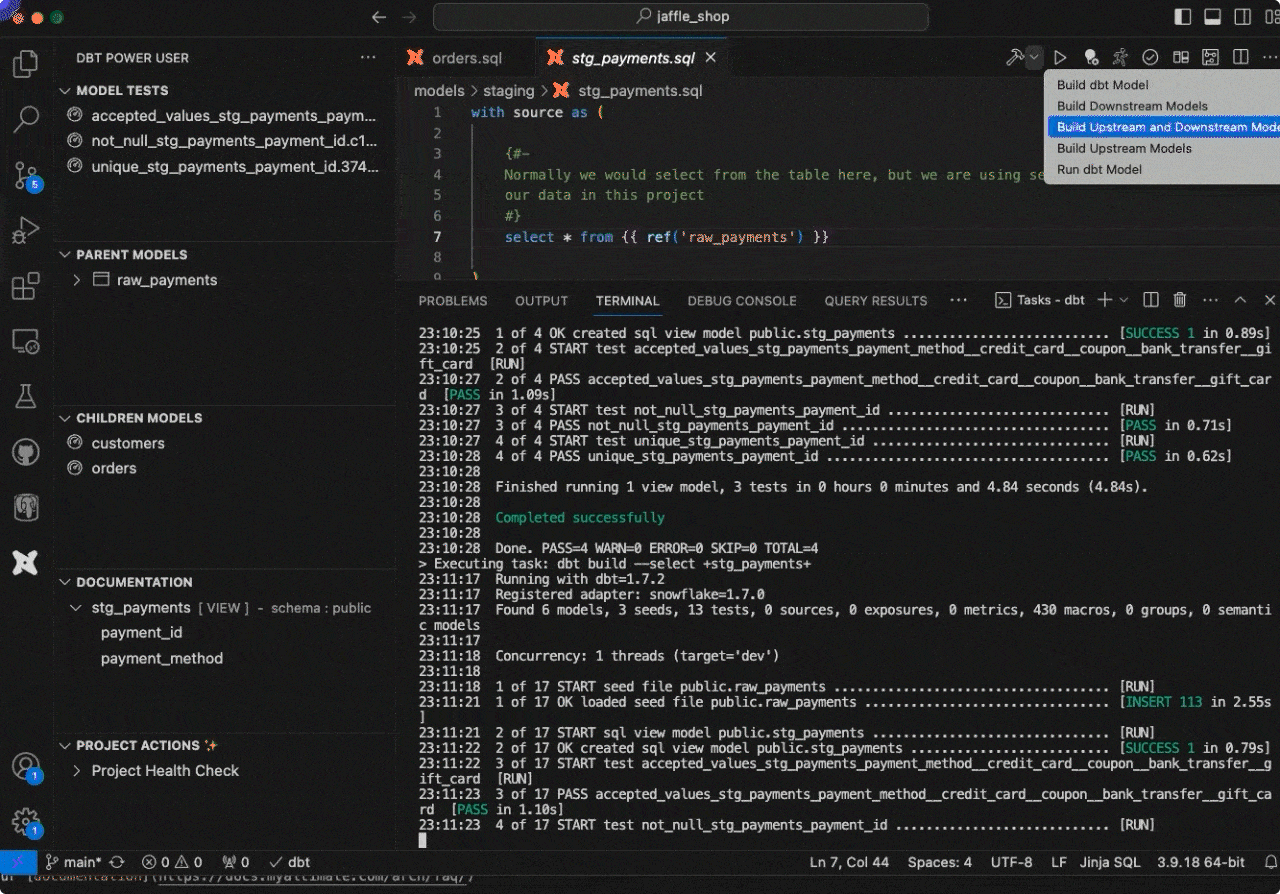Click the trash icon to kill terminal

[1180, 300]
